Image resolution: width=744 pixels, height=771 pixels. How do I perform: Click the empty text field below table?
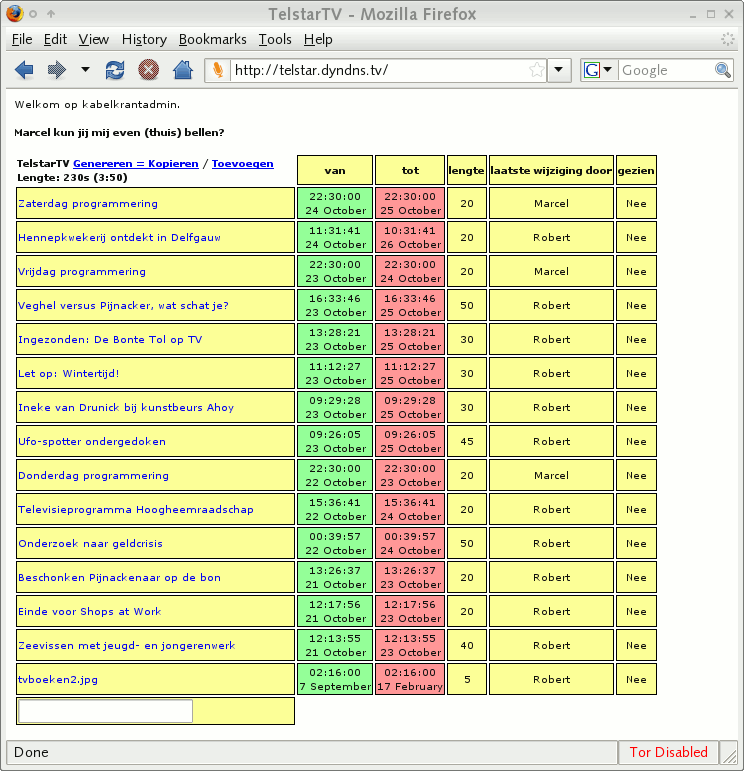point(105,711)
